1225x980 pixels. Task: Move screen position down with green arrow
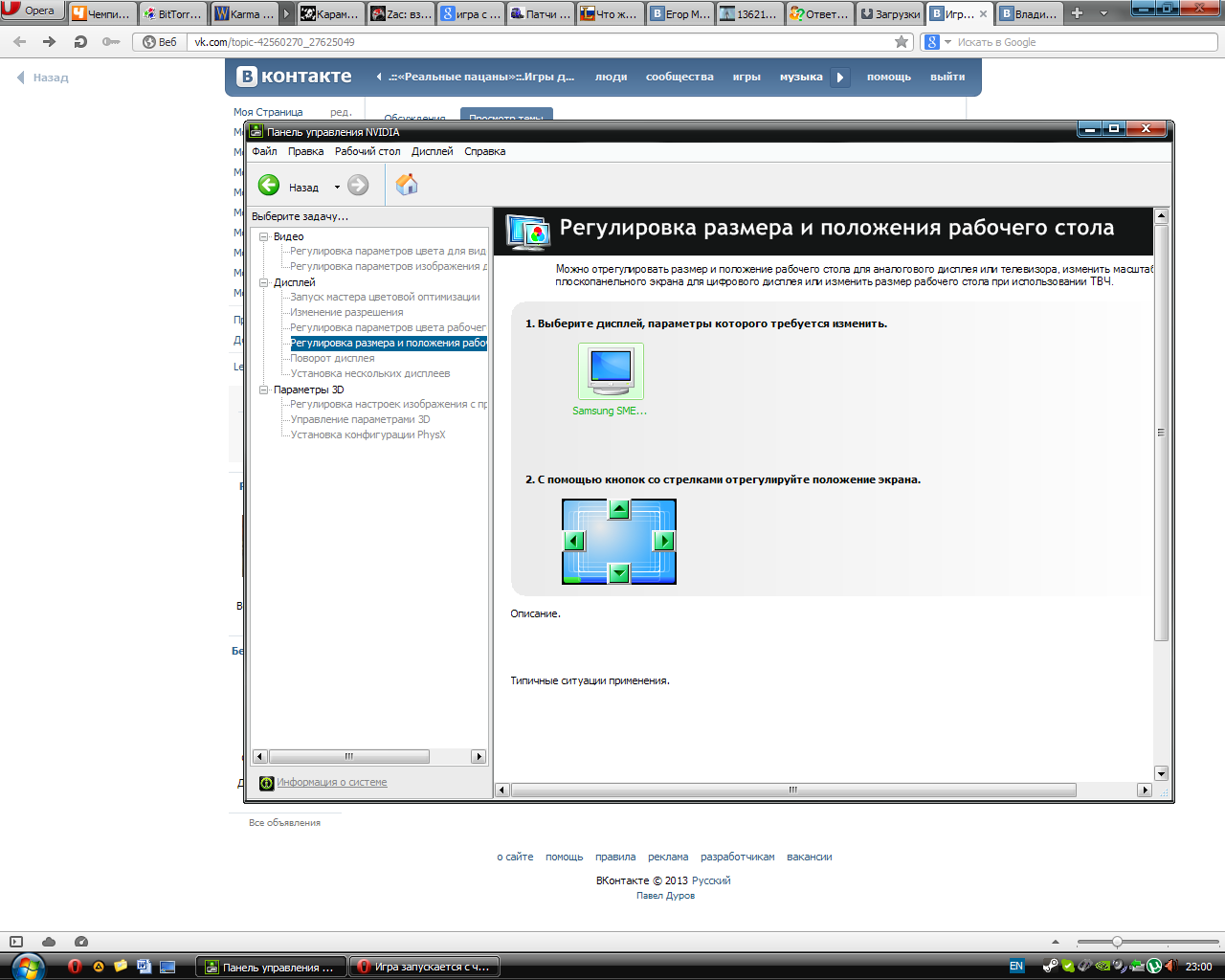click(x=619, y=573)
